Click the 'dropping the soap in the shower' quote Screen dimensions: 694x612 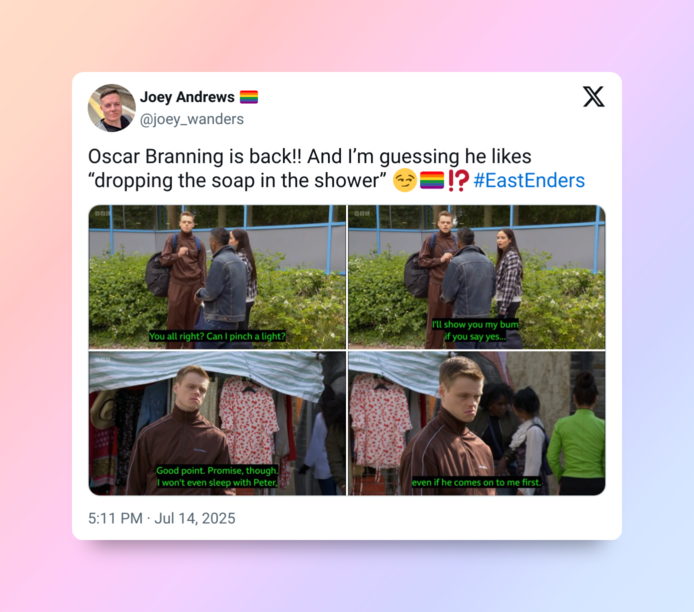[237, 181]
